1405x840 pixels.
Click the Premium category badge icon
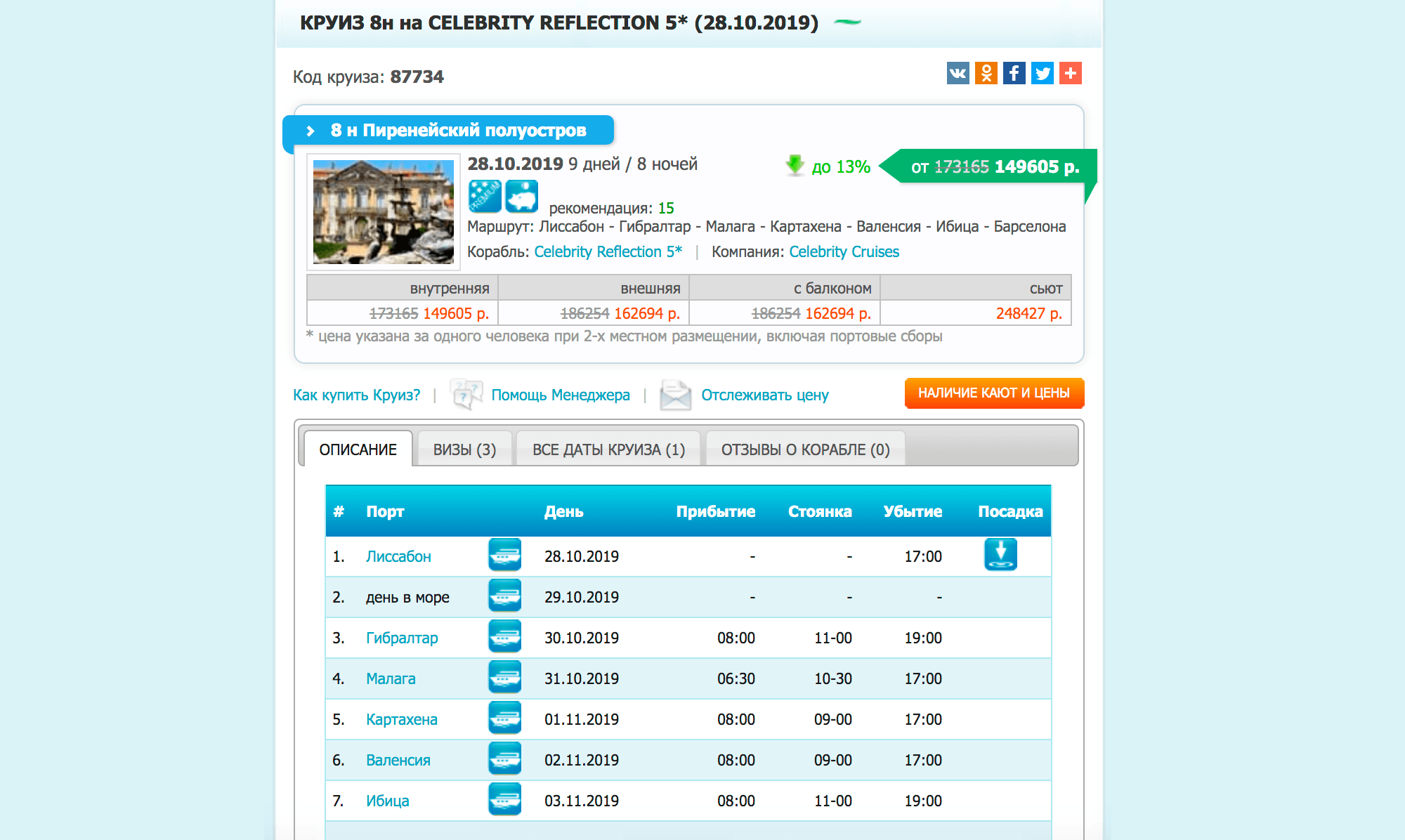point(485,196)
